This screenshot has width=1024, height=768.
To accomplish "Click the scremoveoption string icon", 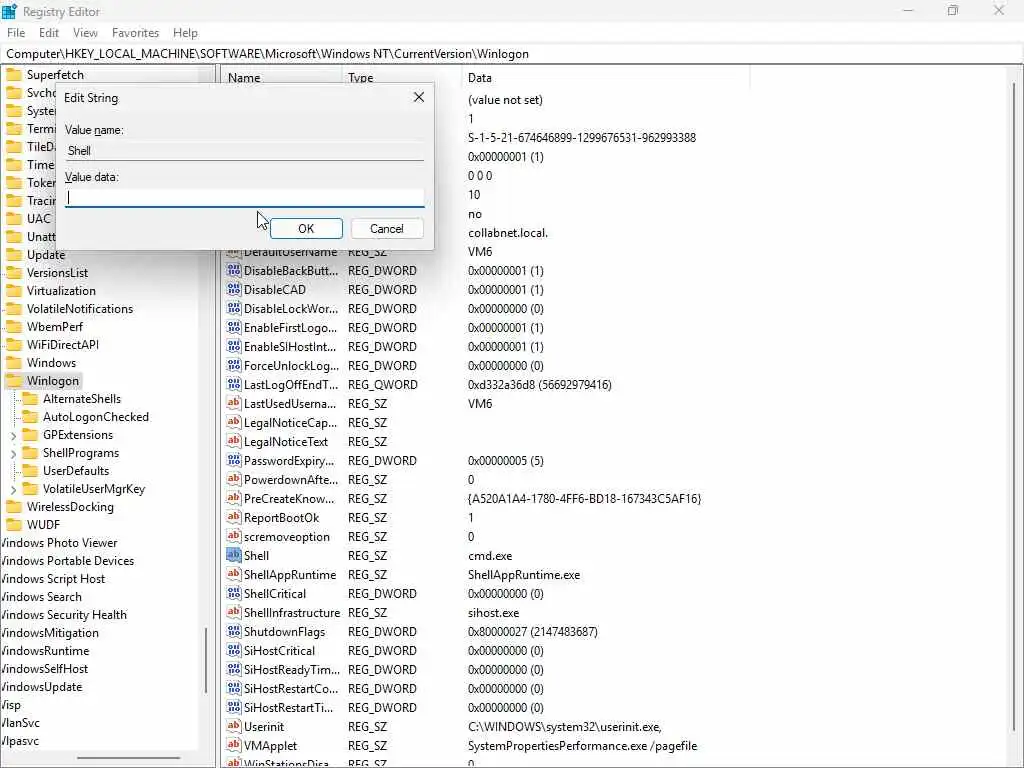I will click(x=233, y=536).
